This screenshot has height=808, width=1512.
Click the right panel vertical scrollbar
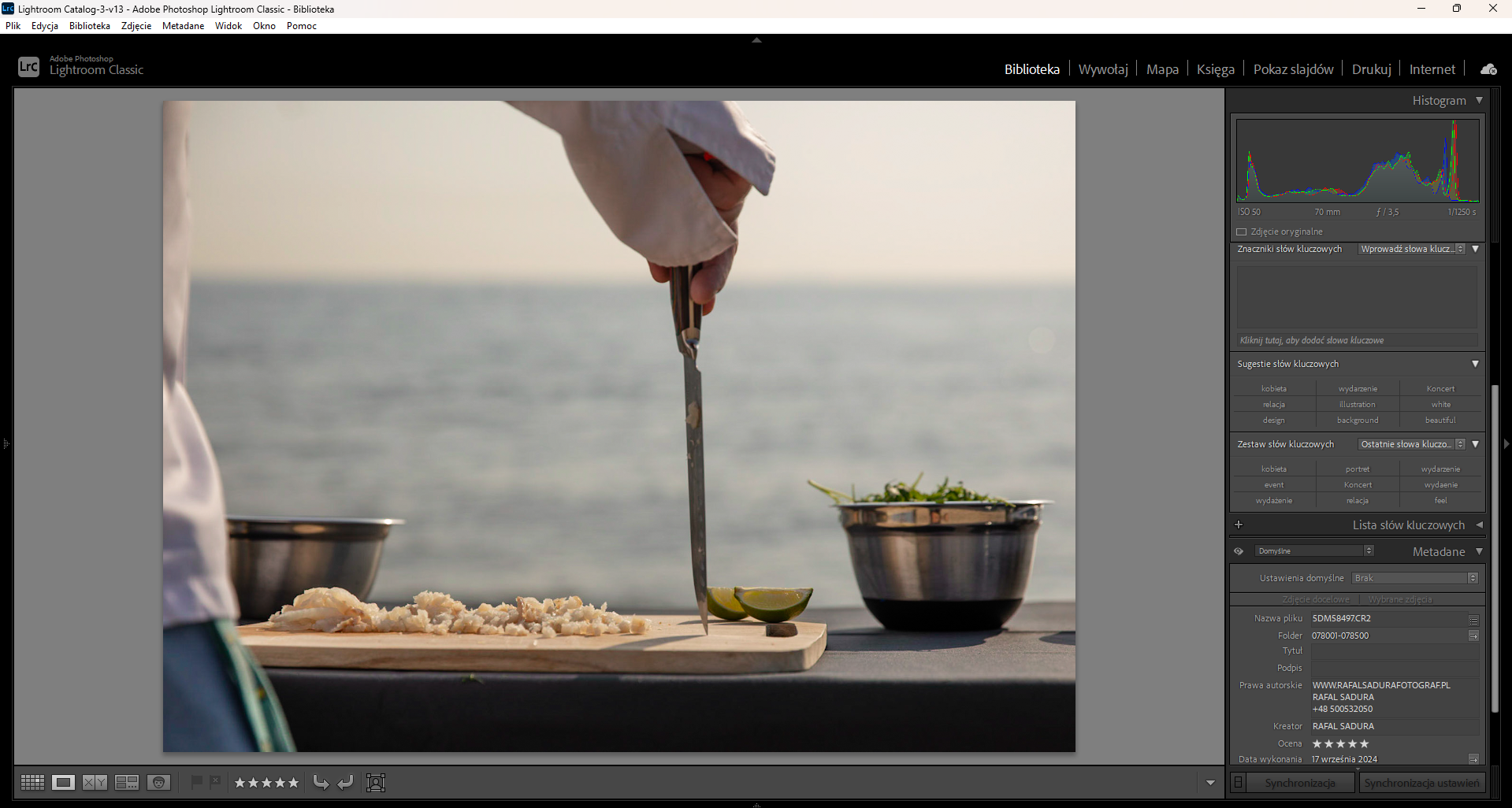[x=1495, y=551]
